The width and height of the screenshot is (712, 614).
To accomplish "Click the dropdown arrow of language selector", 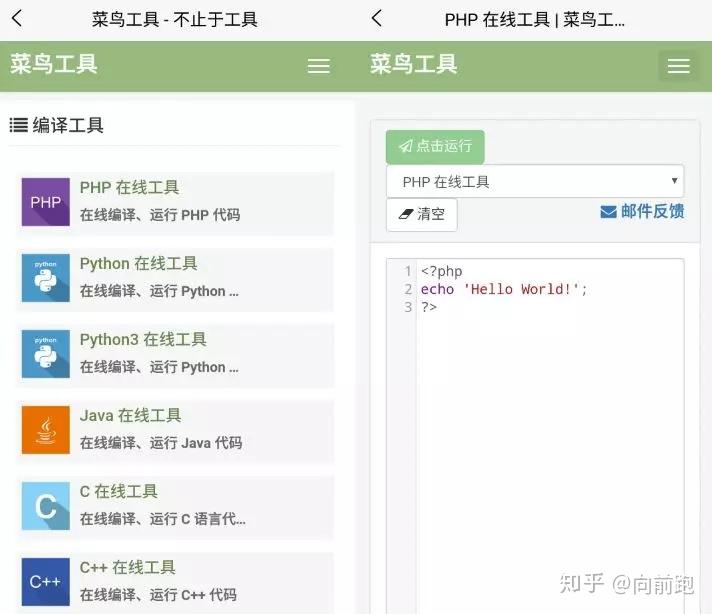I will point(674,181).
